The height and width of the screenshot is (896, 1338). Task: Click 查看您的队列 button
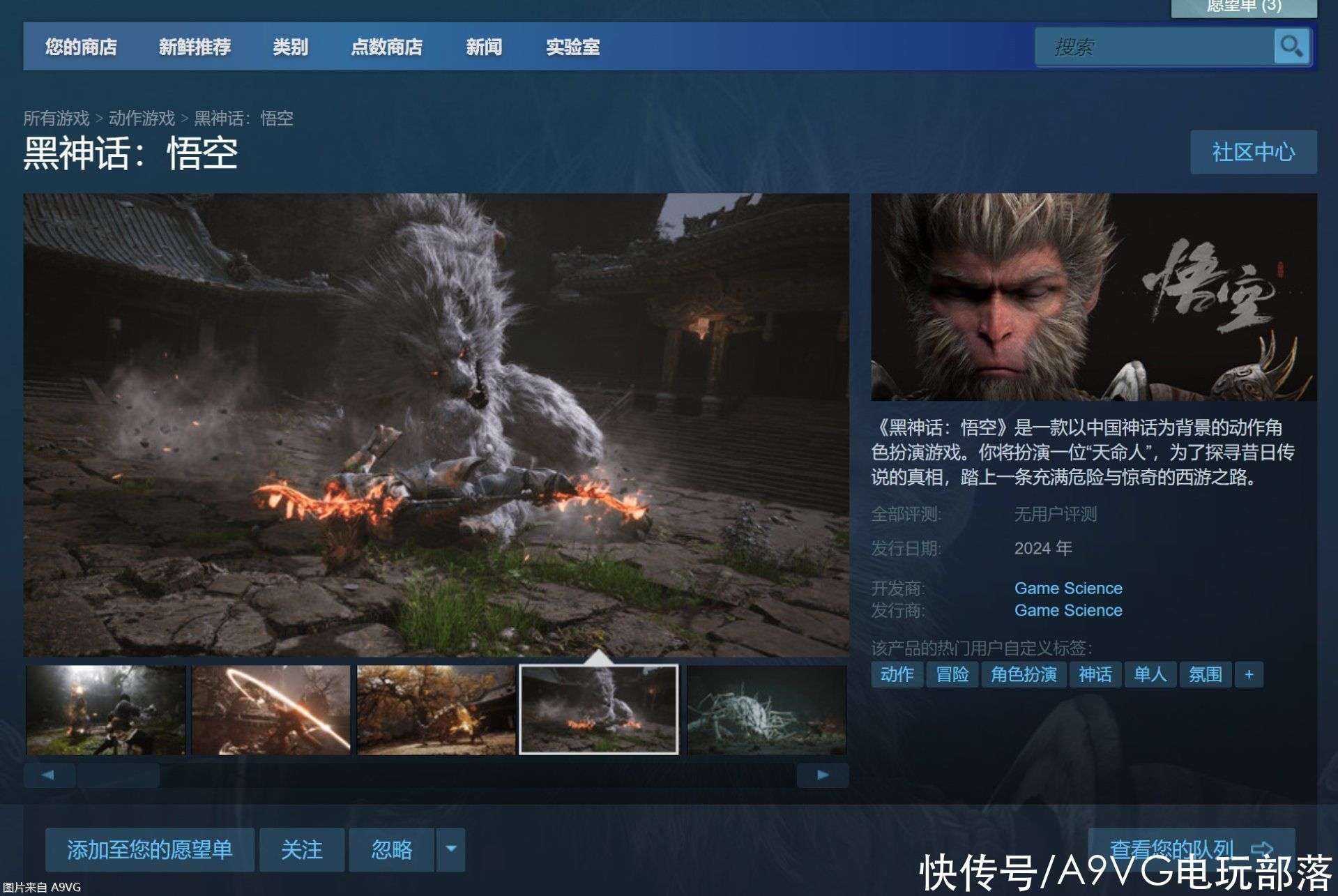1191,849
